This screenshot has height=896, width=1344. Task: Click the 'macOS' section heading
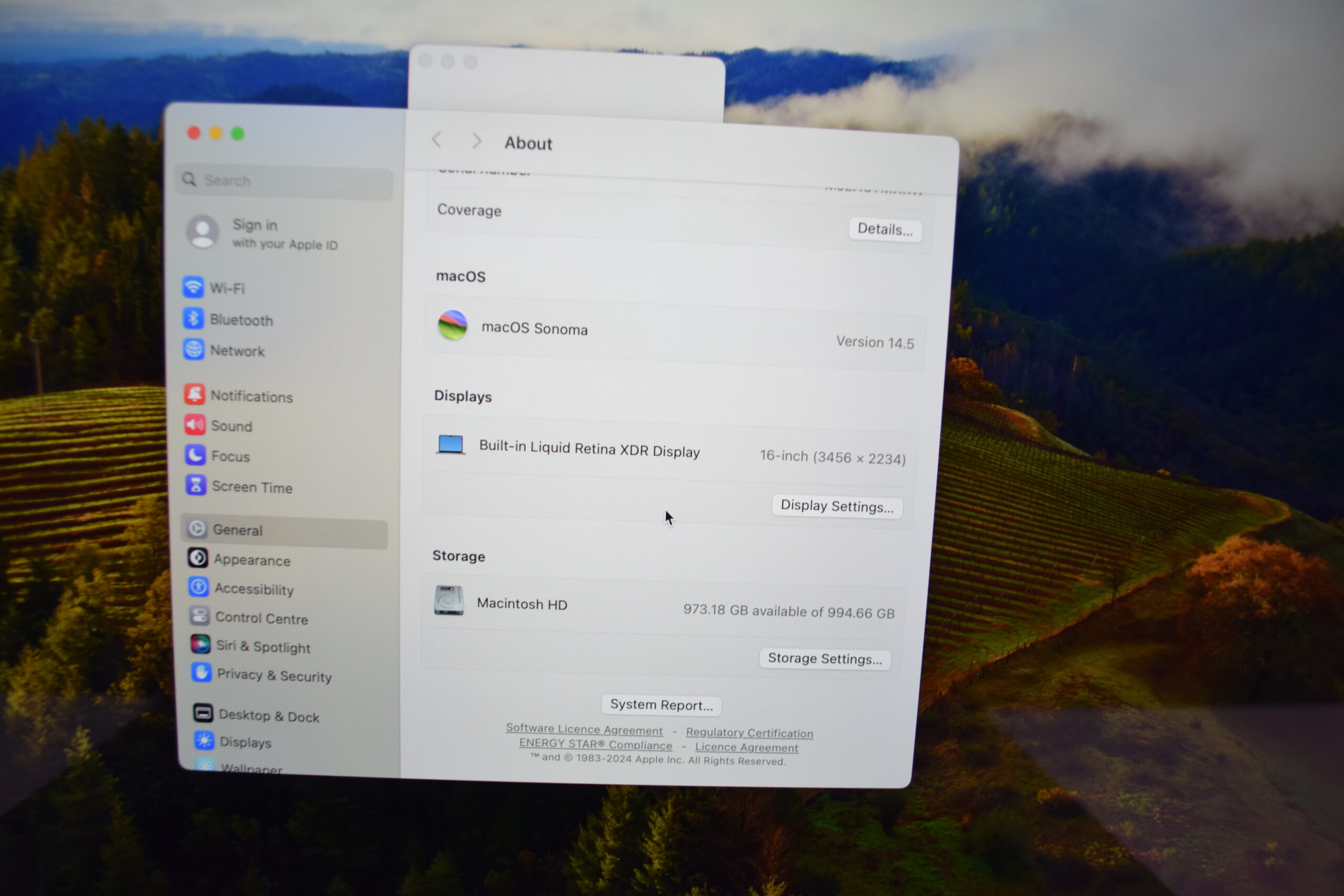tap(460, 276)
